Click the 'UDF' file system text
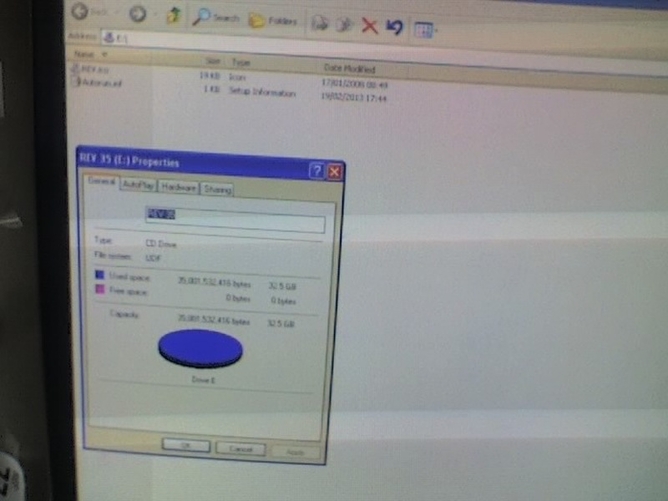Viewport: 668px width, 501px height. pos(153,258)
